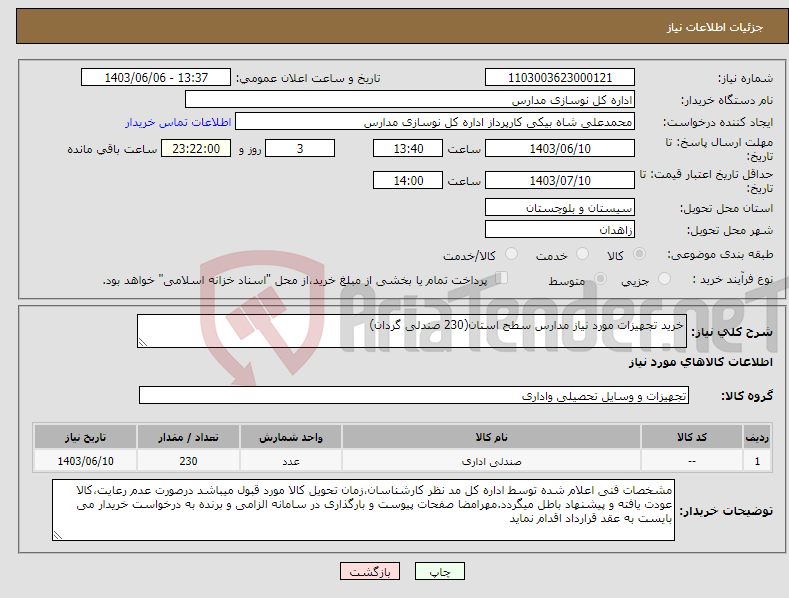Click the توضیحات خریدار notes textarea
Image resolution: width=789 pixels, height=598 pixels.
[363, 510]
